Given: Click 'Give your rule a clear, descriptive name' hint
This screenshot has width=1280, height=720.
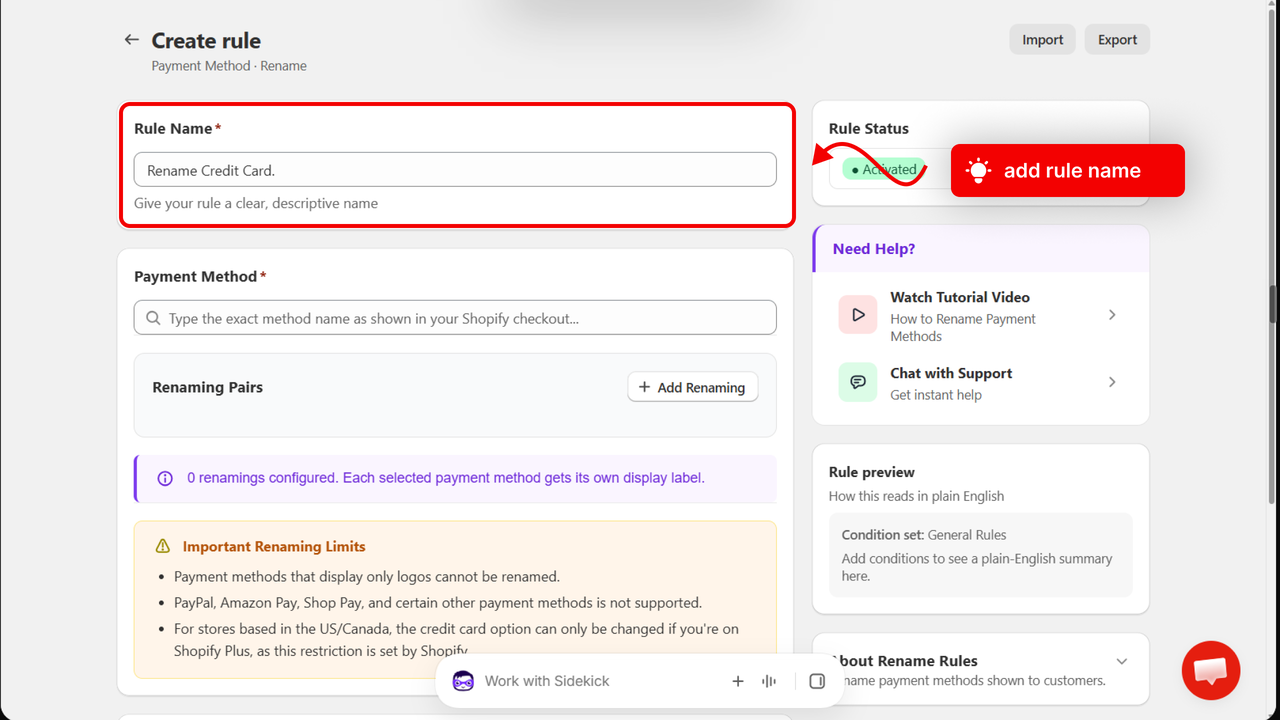Looking at the screenshot, I should pos(256,203).
